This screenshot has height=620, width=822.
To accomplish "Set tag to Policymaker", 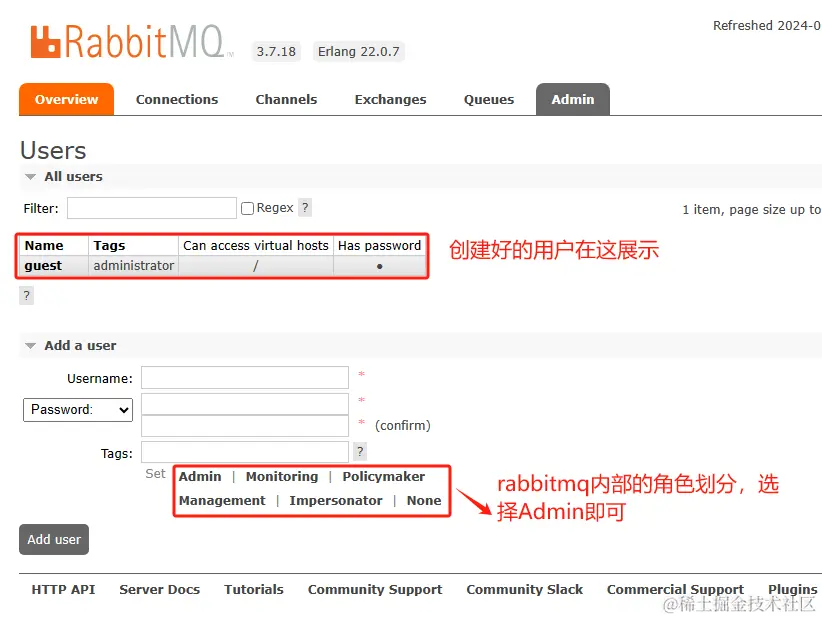I will [384, 476].
